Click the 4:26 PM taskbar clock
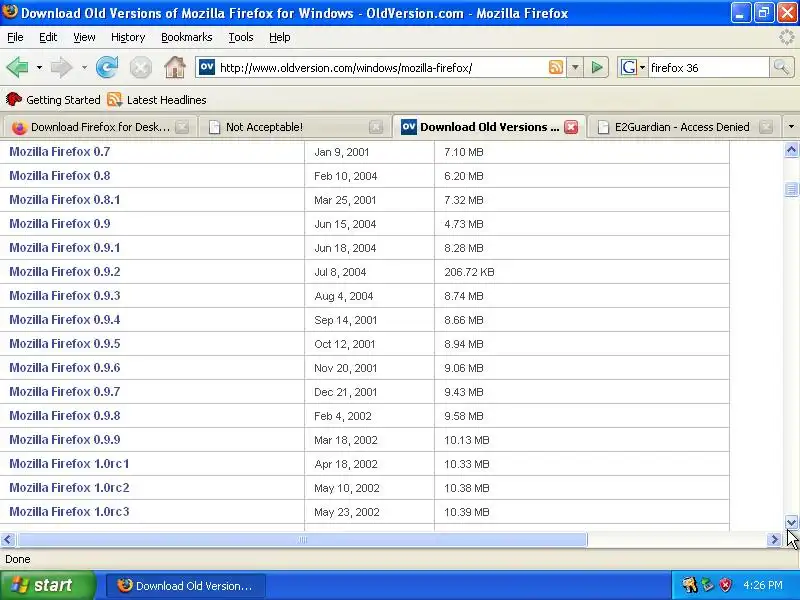This screenshot has height=600, width=800. pos(763,585)
